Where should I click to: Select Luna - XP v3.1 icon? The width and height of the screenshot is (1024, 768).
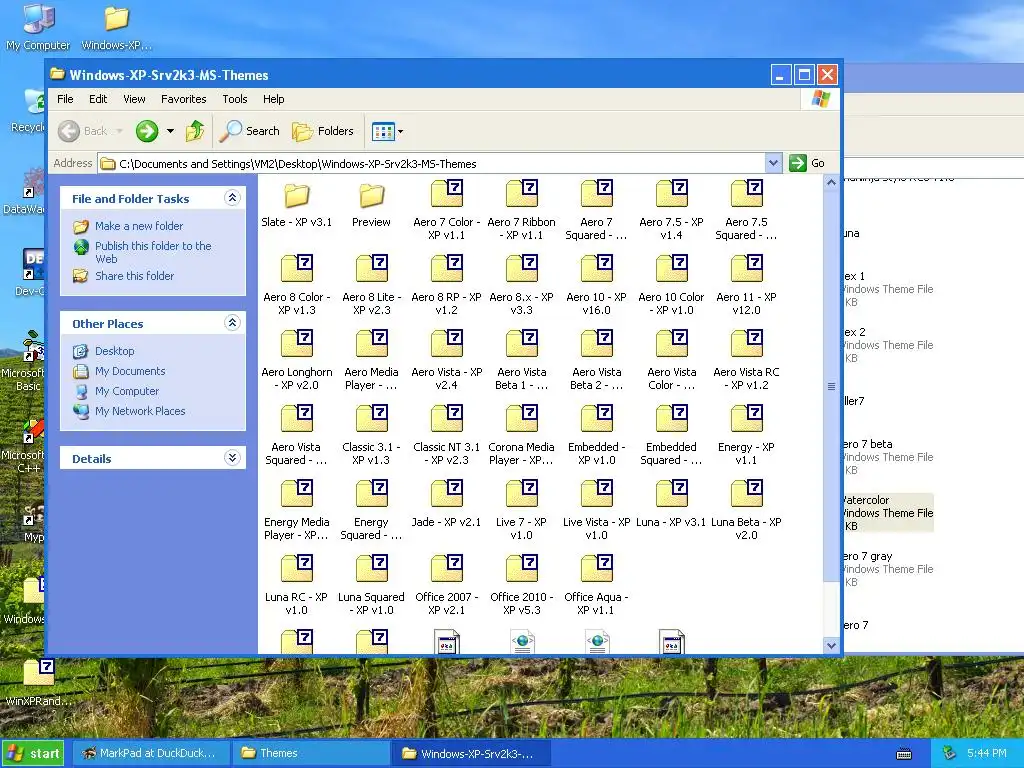click(672, 494)
